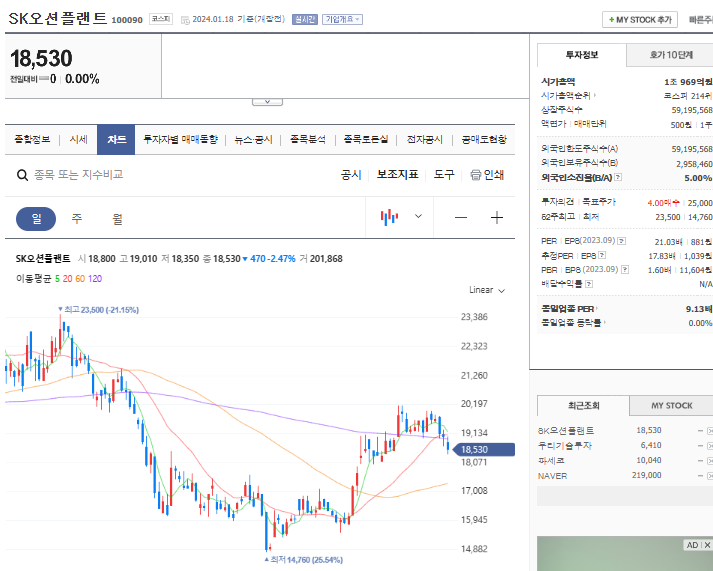Click the 시가총액 1조 969억원 value

(x=688, y=82)
